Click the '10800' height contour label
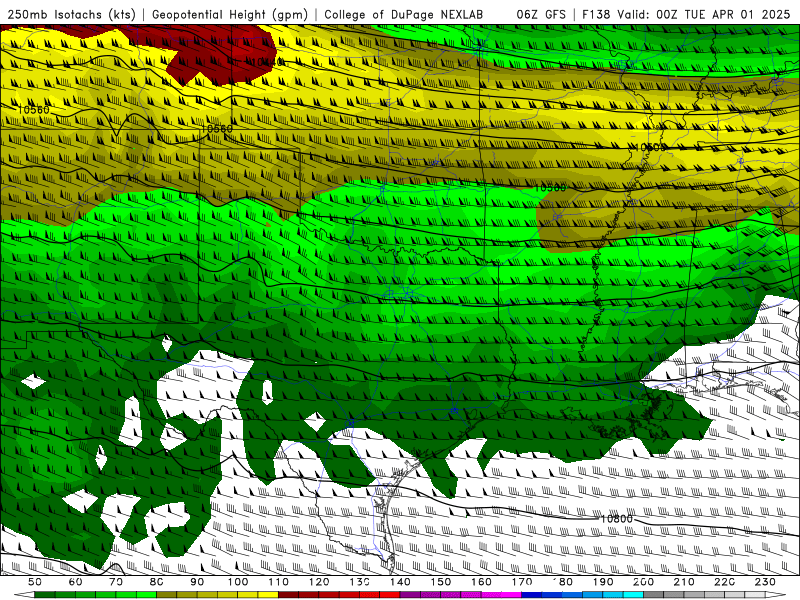The width and height of the screenshot is (800, 600). 616,518
